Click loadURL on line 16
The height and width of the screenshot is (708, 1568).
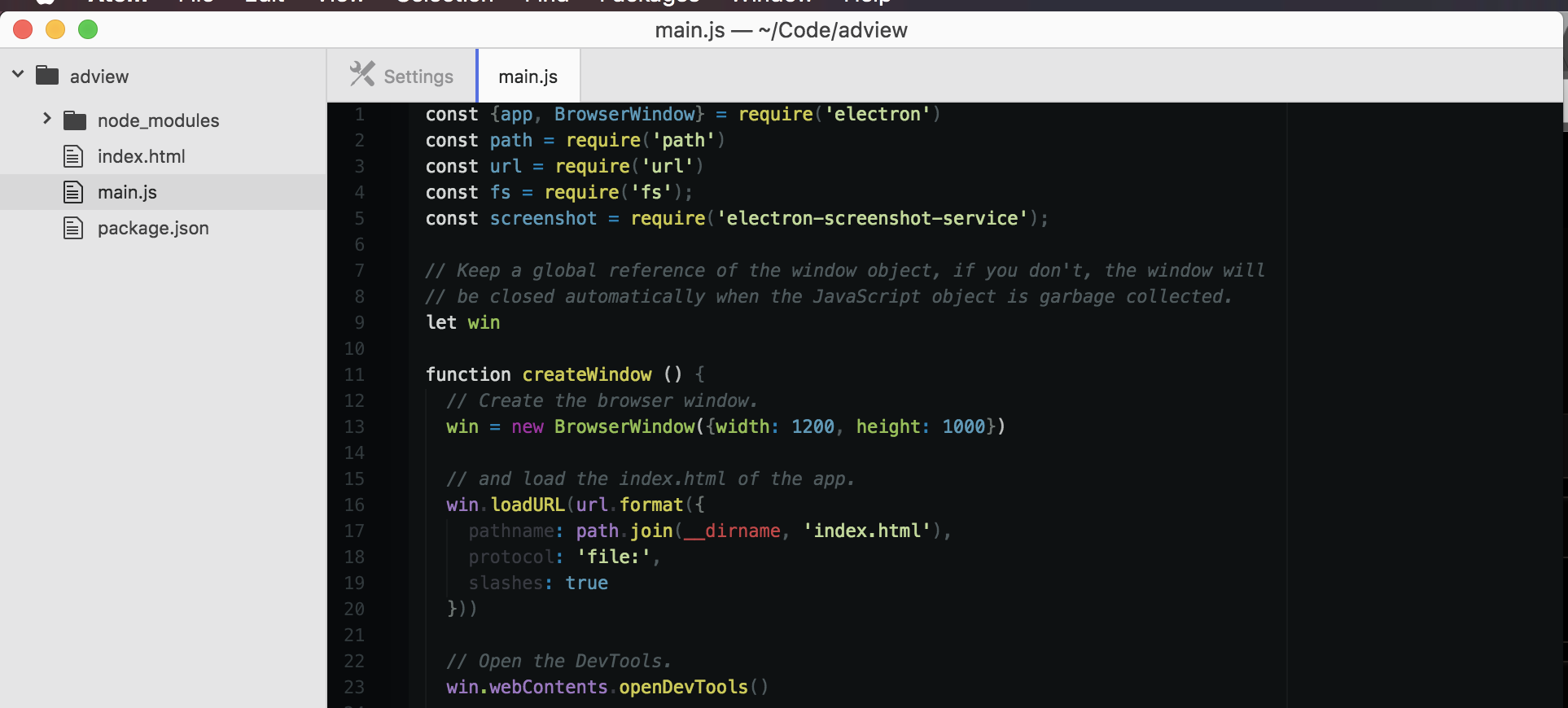click(x=528, y=505)
